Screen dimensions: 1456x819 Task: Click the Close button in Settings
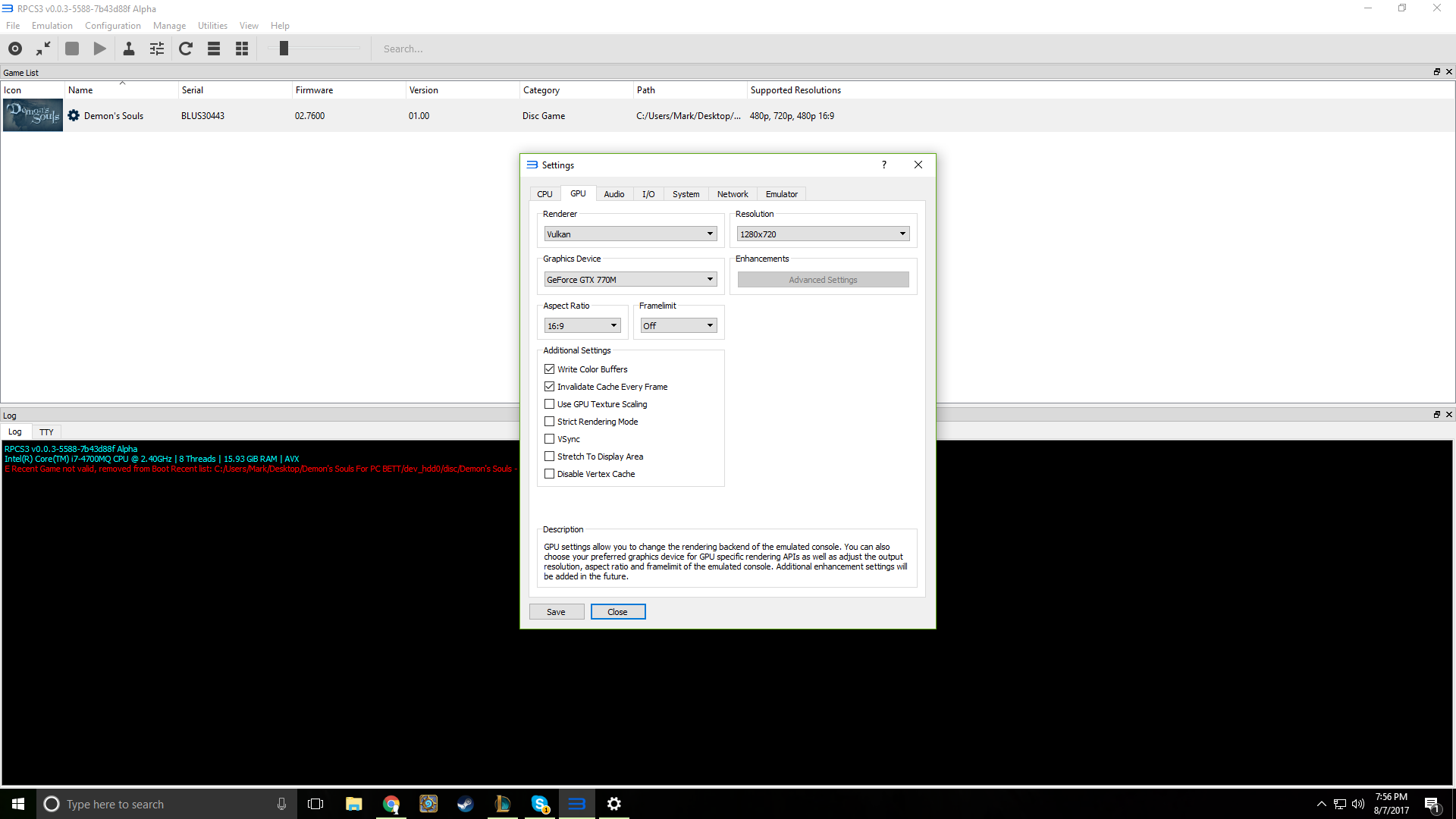(617, 612)
